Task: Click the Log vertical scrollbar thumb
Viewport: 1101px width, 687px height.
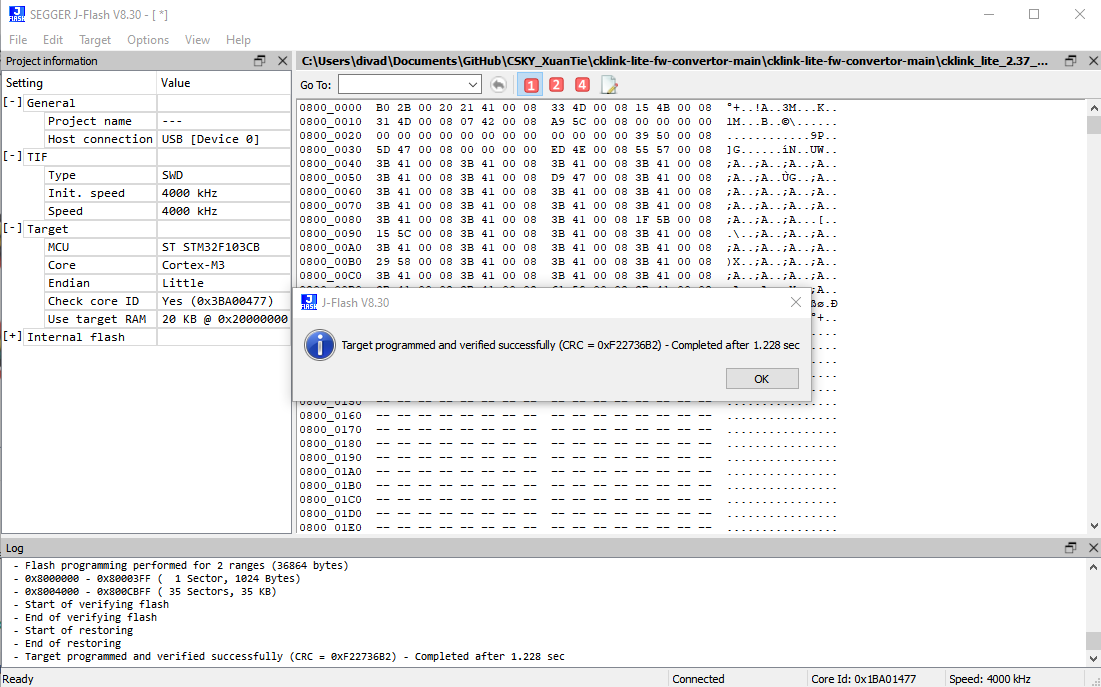Action: click(1093, 641)
